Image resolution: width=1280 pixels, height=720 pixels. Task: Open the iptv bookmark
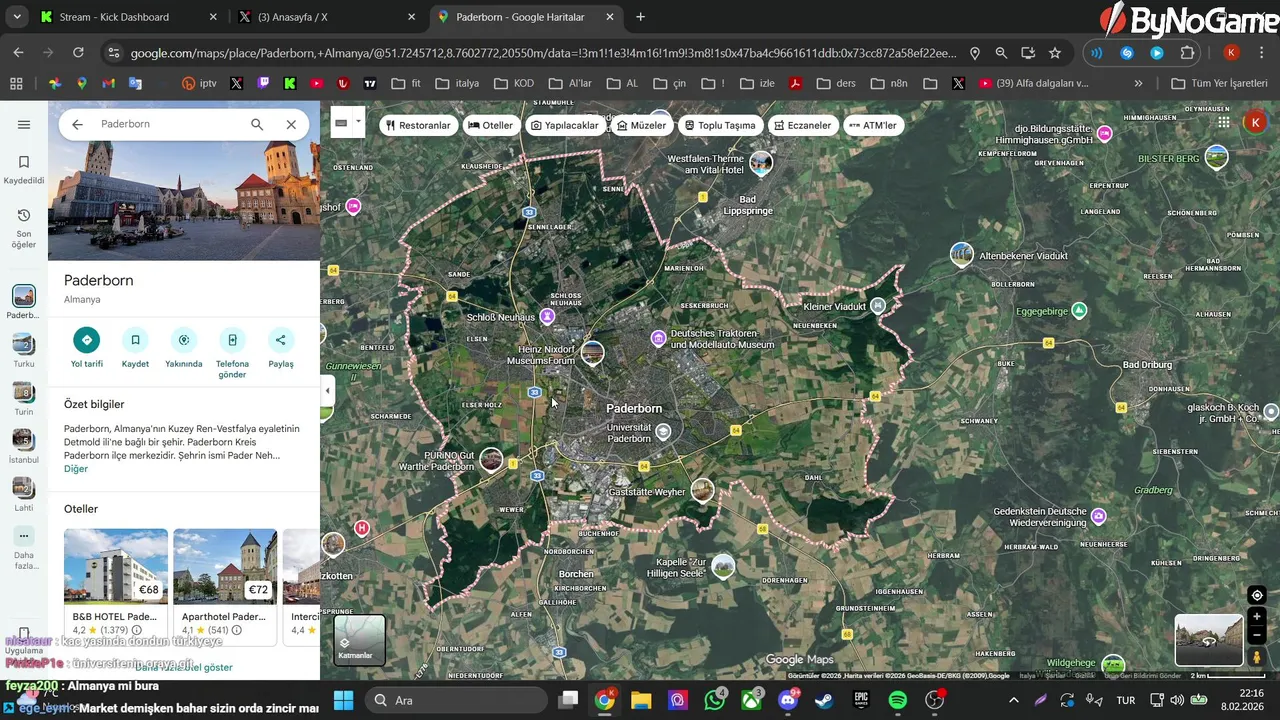200,83
